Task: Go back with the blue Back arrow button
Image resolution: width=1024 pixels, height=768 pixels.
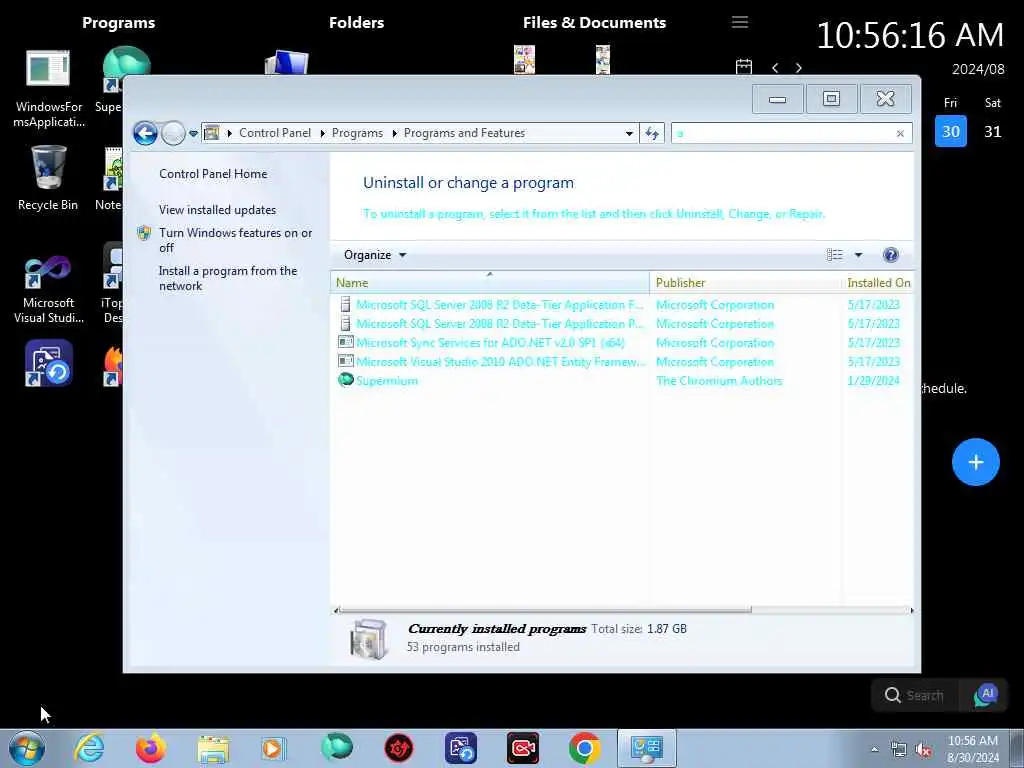Action: 145,133
